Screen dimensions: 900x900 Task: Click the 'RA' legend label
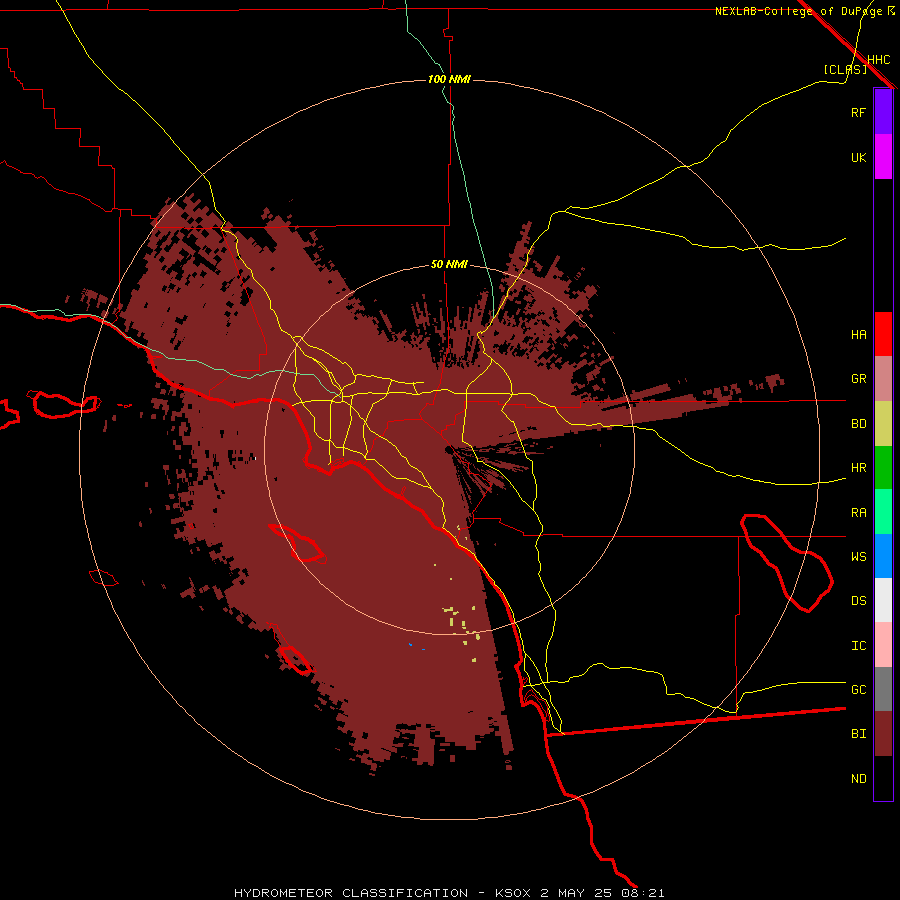[x=858, y=513]
